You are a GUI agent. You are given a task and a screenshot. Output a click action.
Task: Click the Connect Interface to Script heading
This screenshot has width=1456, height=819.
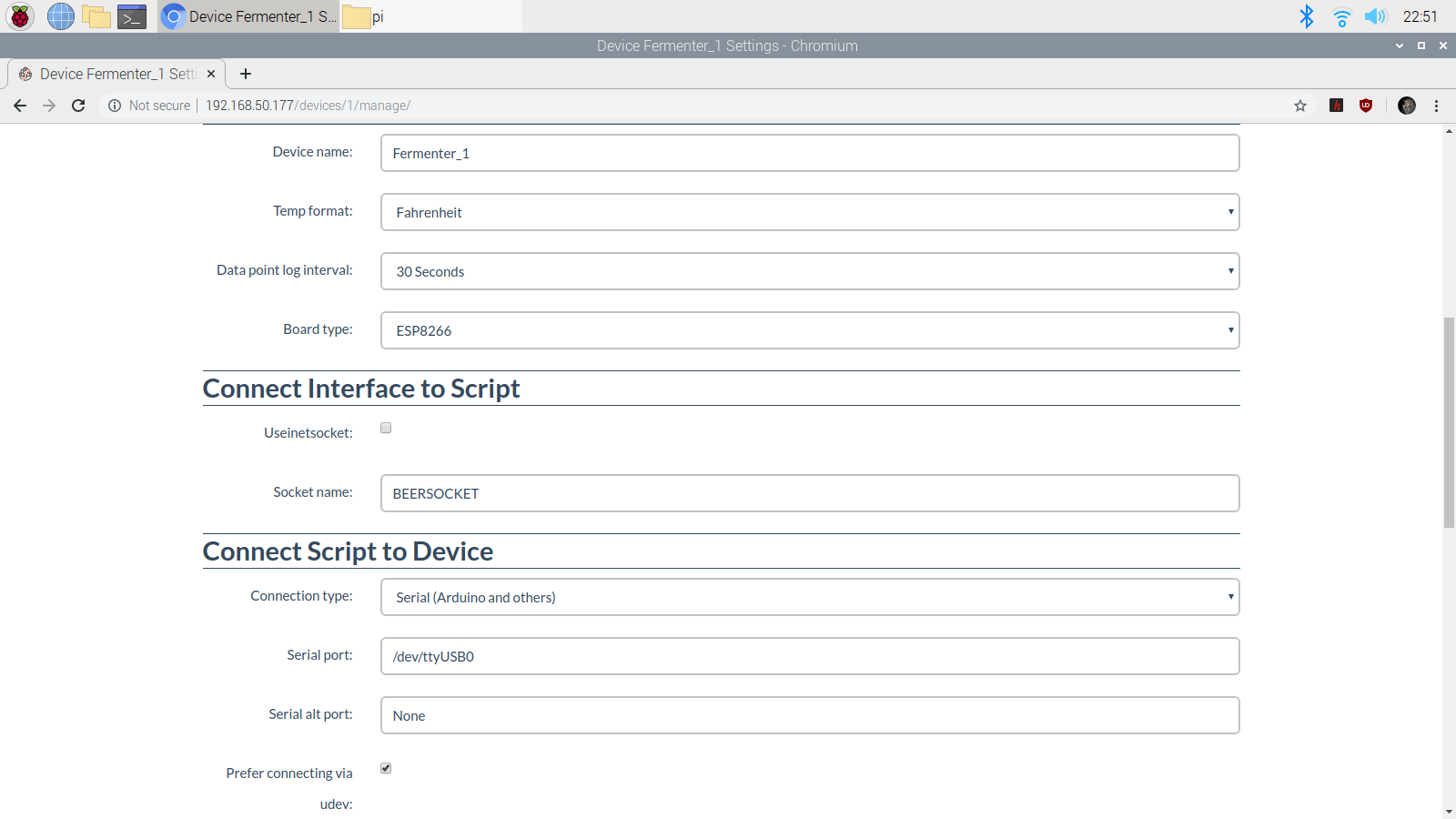(x=361, y=389)
